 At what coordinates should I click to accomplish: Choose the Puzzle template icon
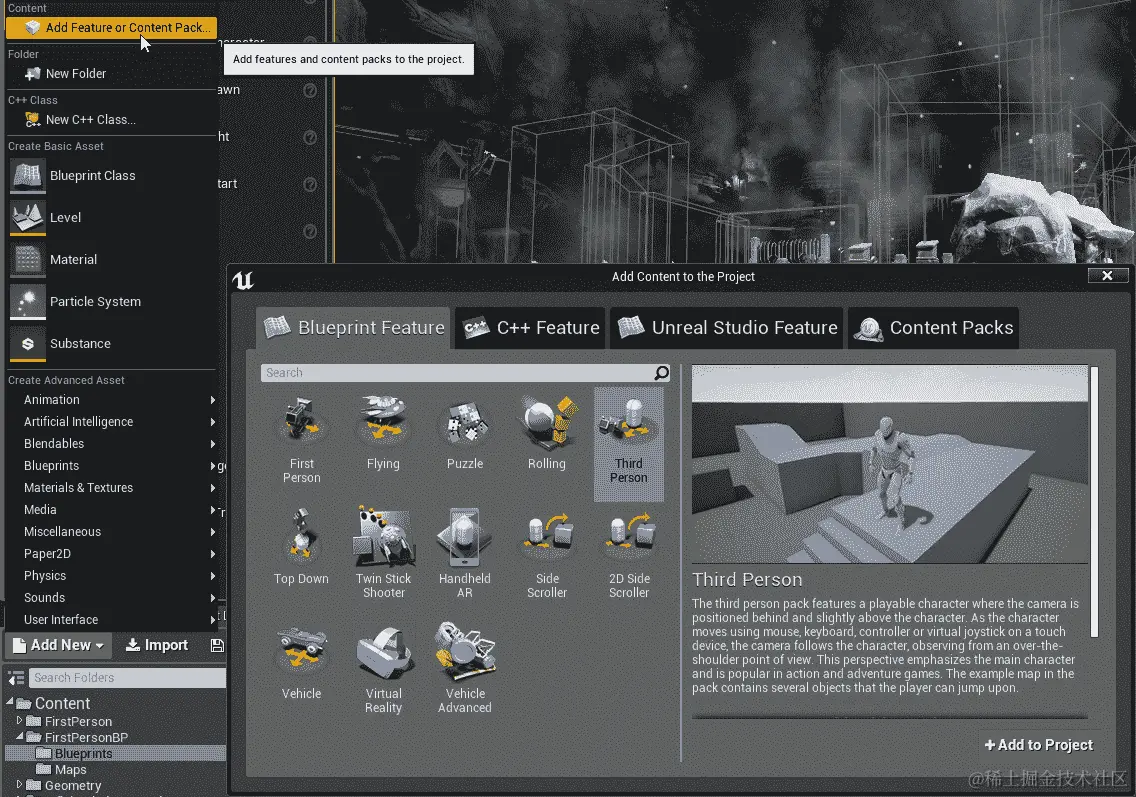tap(464, 420)
